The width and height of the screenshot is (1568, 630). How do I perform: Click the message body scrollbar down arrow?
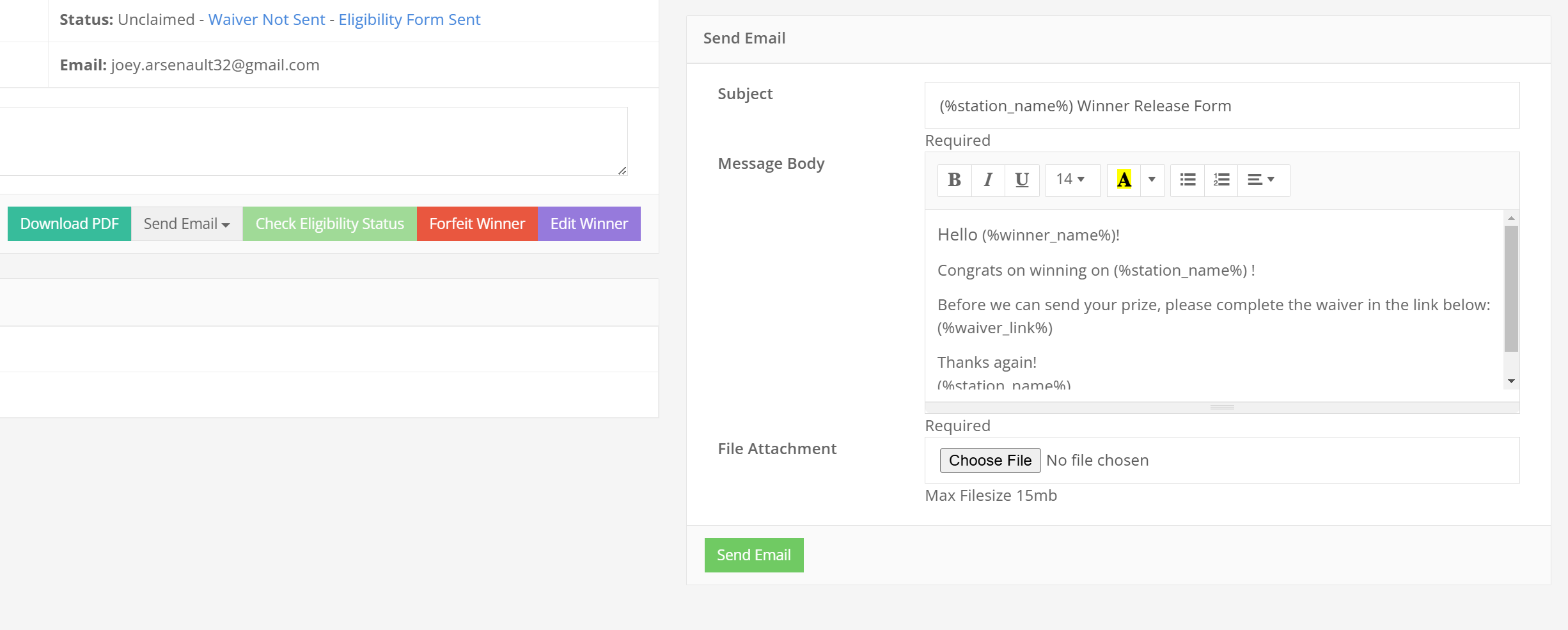pyautogui.click(x=1511, y=381)
